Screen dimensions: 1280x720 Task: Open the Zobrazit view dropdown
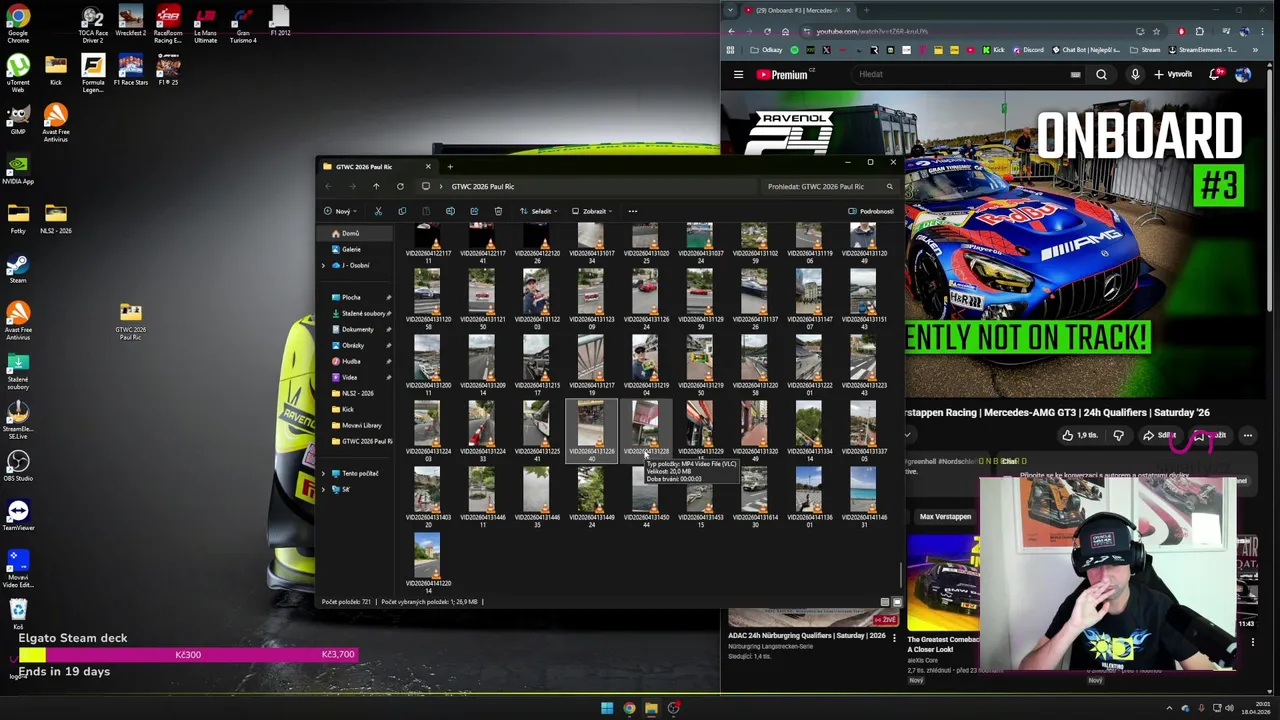[591, 211]
